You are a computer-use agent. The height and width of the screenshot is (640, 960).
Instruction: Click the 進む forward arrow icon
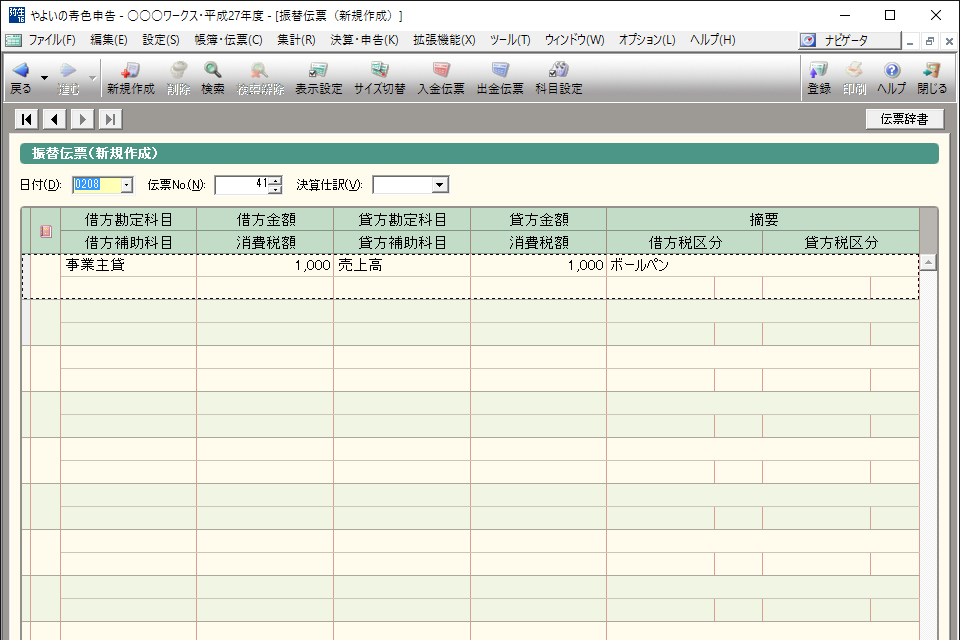pos(68,70)
